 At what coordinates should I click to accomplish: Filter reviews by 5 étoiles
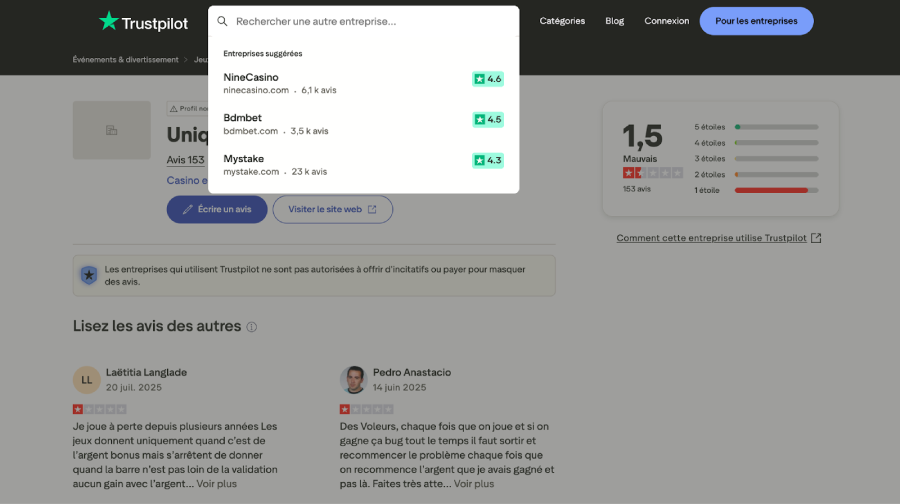(757, 127)
